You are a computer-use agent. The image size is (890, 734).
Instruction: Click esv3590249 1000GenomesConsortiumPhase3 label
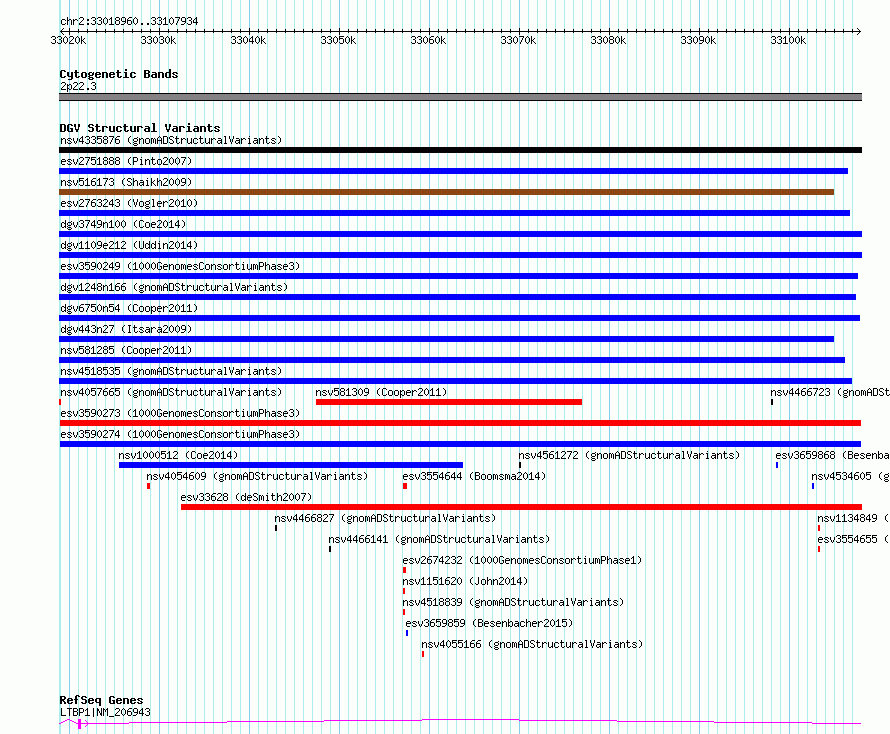click(x=180, y=266)
